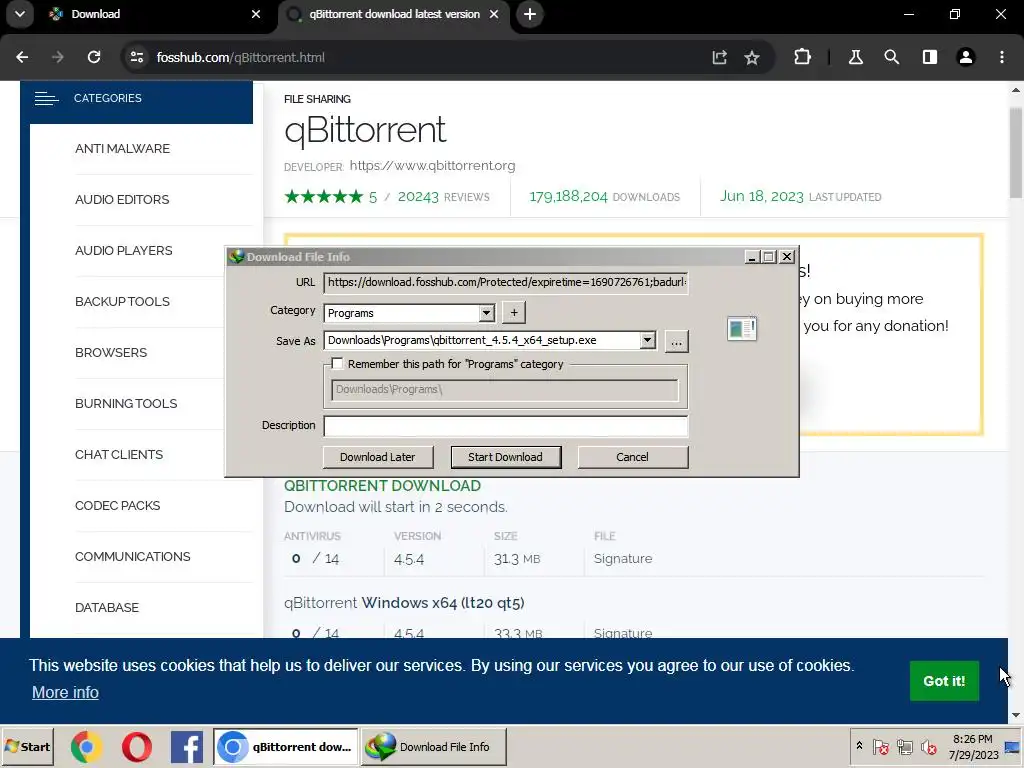Reload the fosshub page
Image resolution: width=1024 pixels, height=768 pixels.
(94, 57)
